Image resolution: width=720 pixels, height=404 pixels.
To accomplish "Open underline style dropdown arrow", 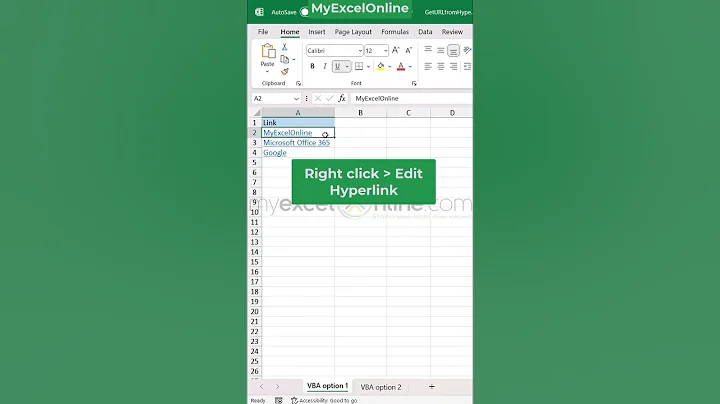I will point(347,67).
